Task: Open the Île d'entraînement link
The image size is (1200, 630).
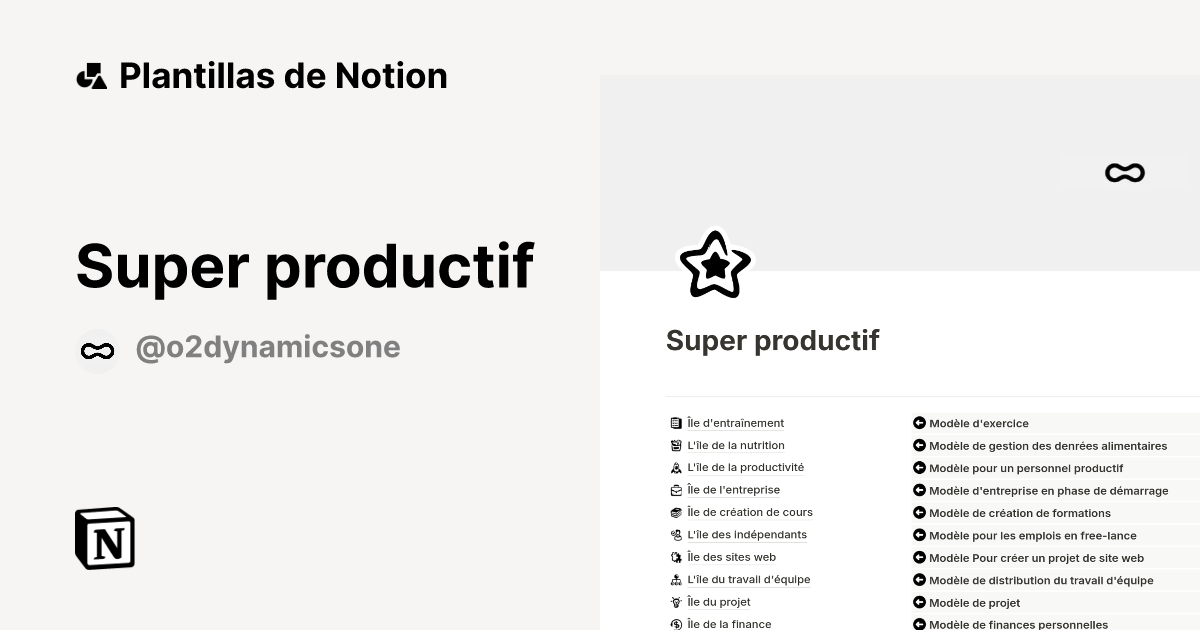Action: (x=734, y=422)
